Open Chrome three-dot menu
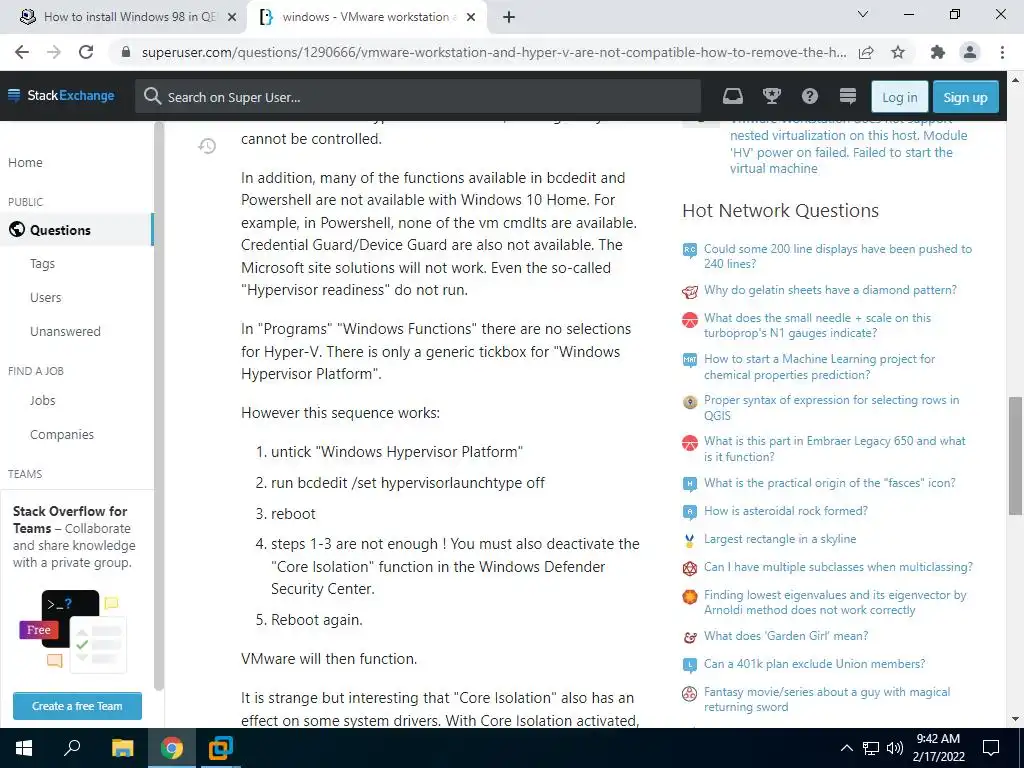The width and height of the screenshot is (1024, 768). (1002, 52)
